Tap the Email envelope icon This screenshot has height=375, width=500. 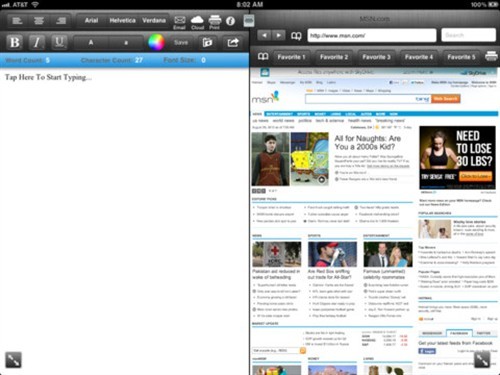click(179, 22)
